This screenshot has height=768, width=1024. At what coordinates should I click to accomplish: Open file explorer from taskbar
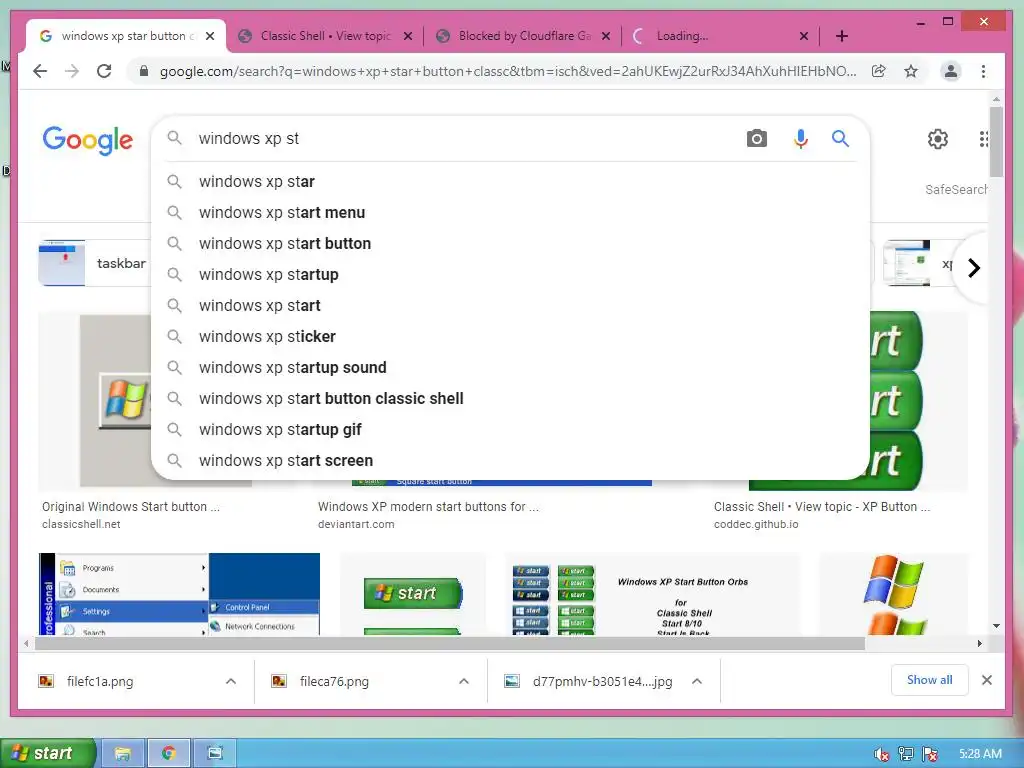[x=122, y=753]
